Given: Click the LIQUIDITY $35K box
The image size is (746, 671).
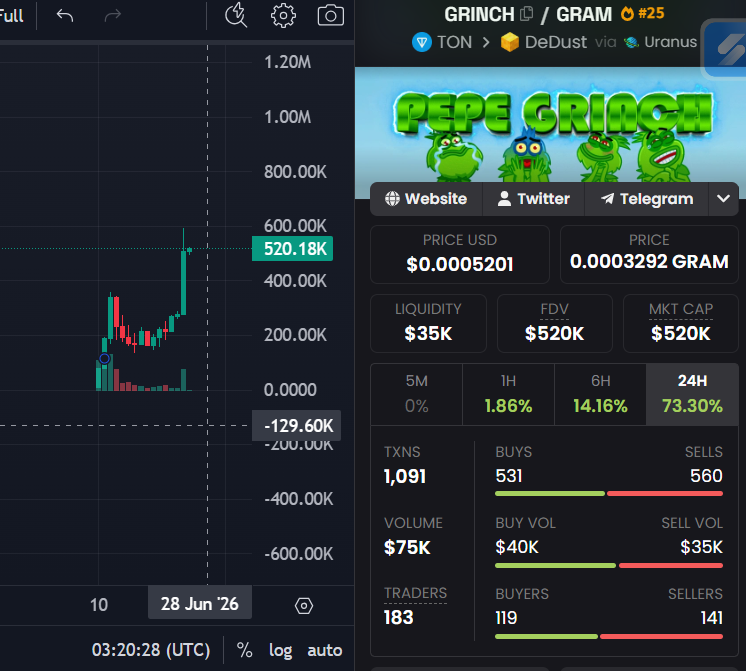Looking at the screenshot, I should tap(428, 323).
